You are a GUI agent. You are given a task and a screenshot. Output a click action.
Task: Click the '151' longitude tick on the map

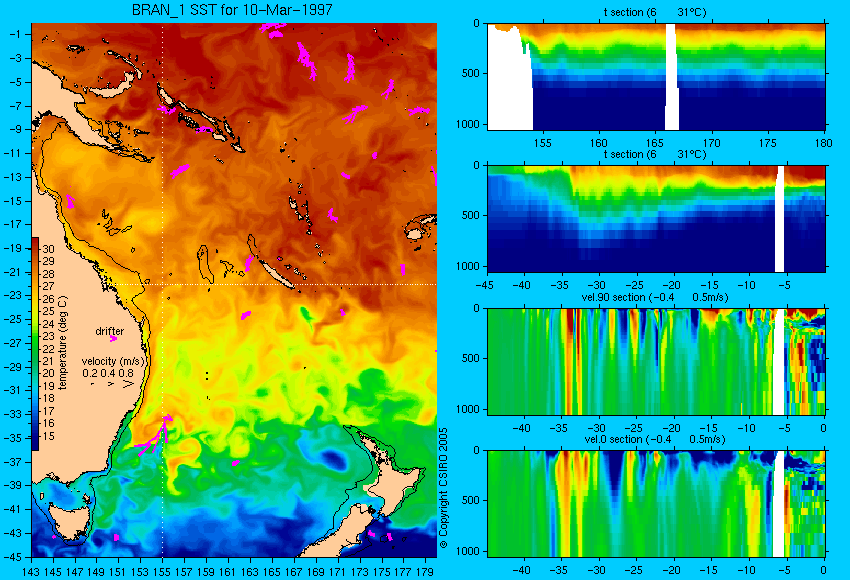coord(118,571)
